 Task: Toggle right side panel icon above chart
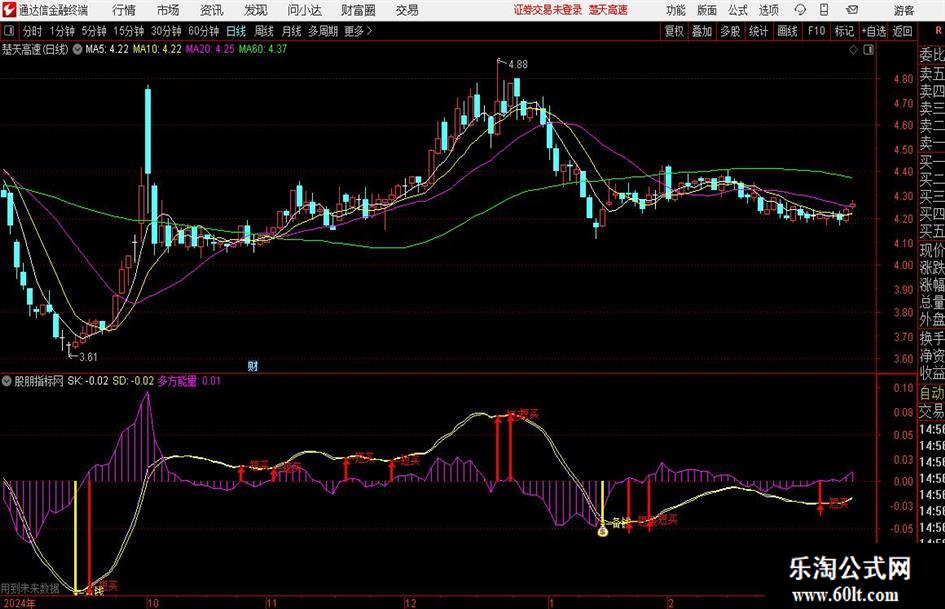pyautogui.click(x=868, y=50)
